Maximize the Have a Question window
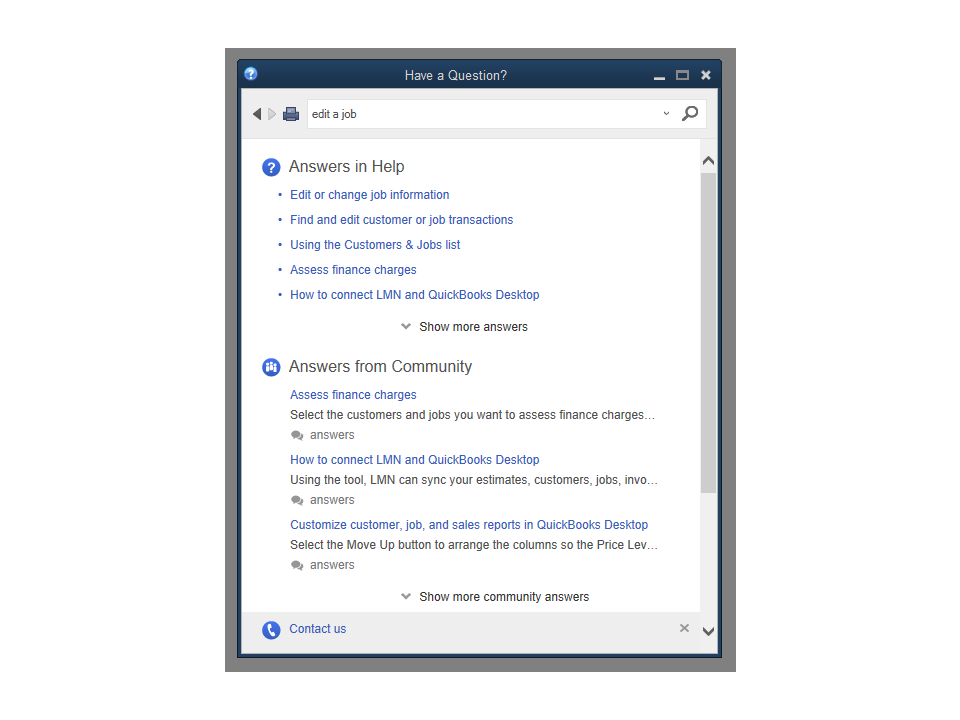960x720 pixels. point(683,75)
